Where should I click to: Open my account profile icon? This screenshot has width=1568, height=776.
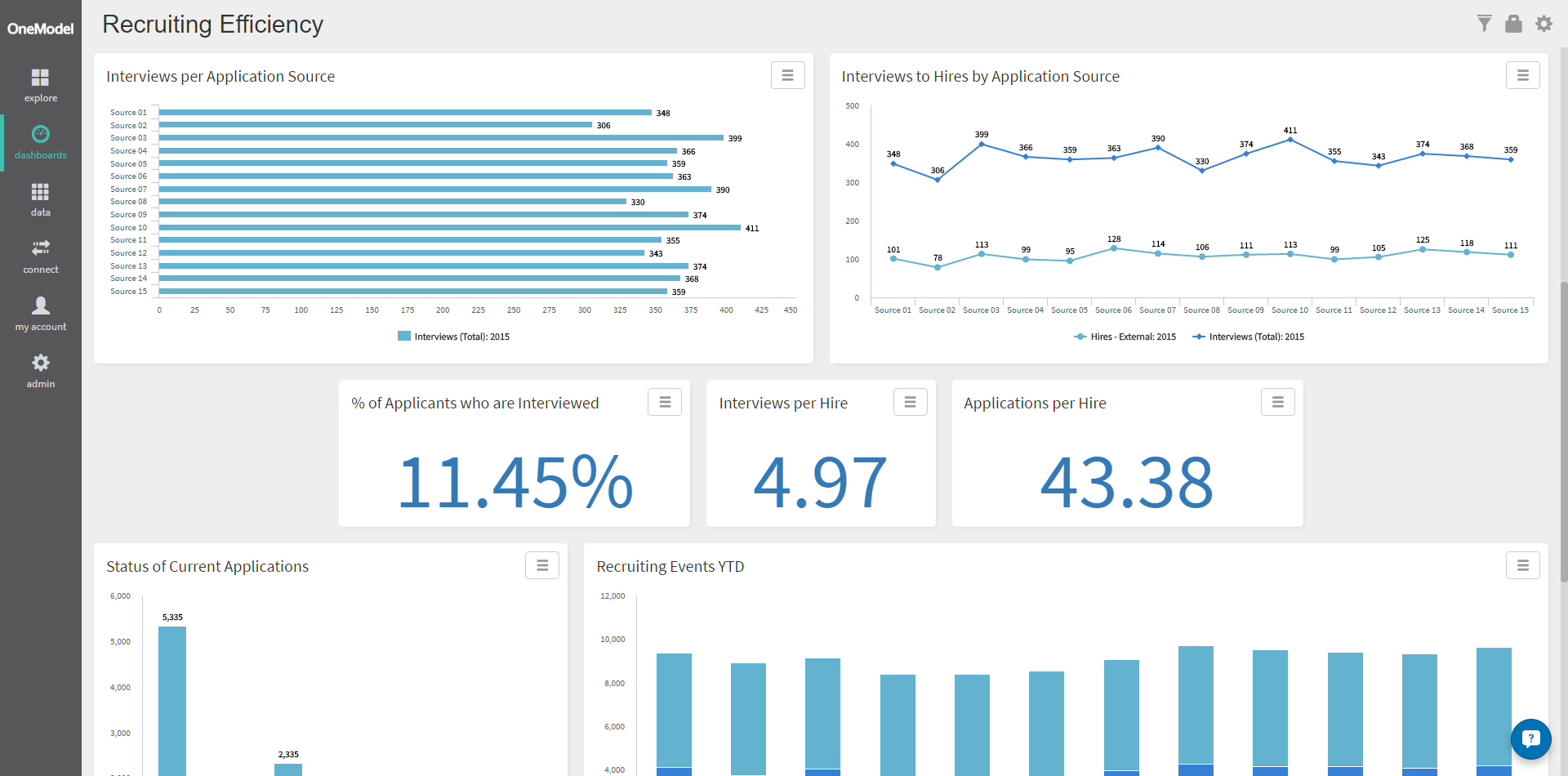(x=40, y=305)
